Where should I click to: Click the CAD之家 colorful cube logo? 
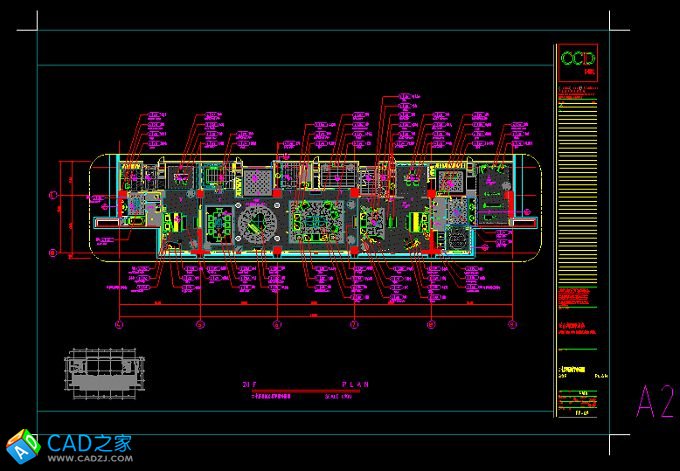click(x=22, y=446)
